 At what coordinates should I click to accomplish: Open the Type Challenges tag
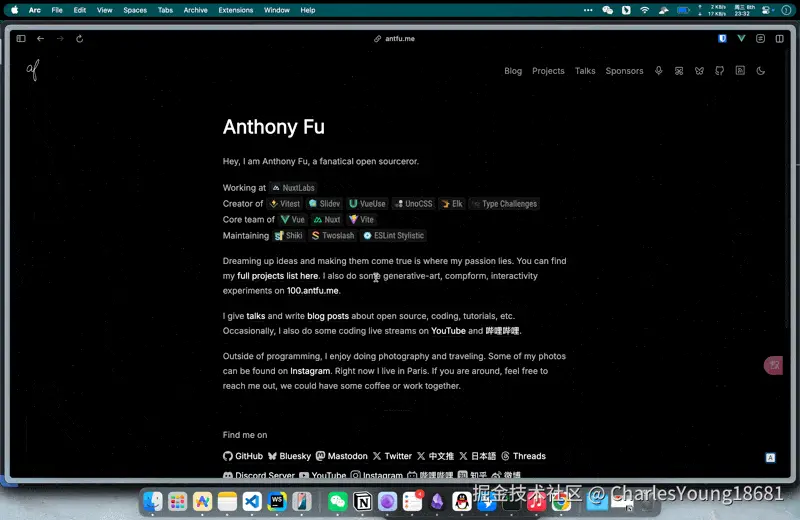tap(504, 204)
